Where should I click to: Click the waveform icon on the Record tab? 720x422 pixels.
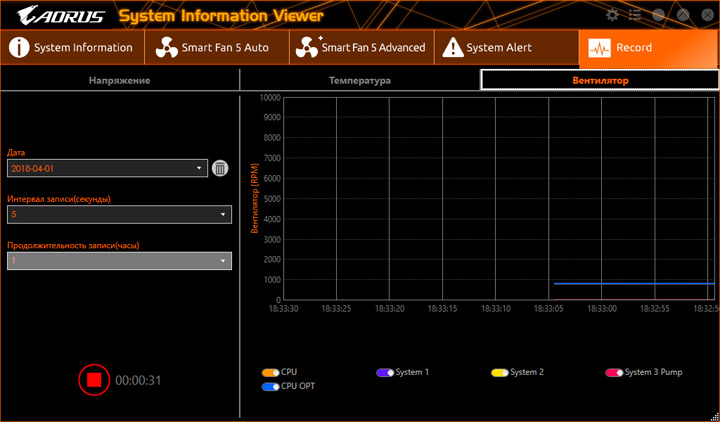point(600,47)
